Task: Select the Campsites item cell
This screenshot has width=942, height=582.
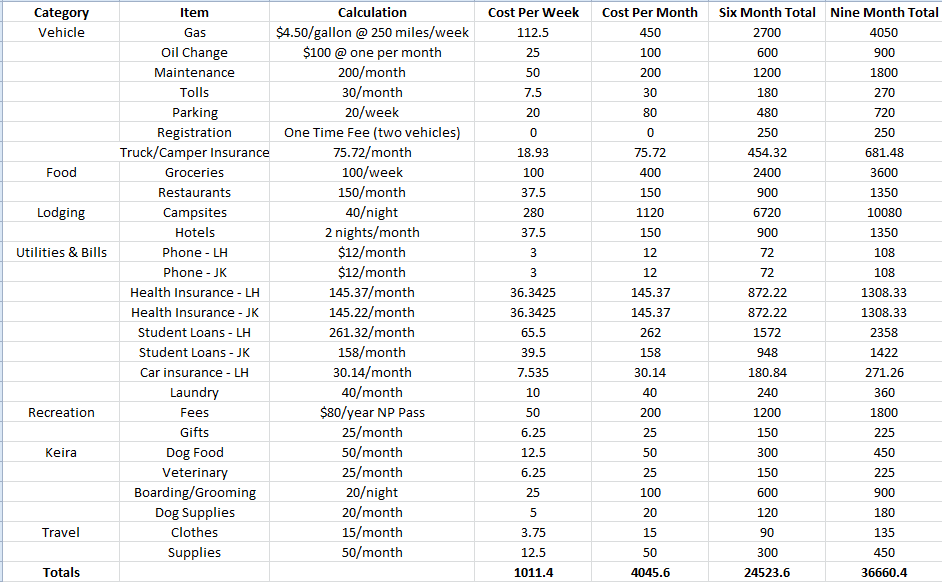Action: (x=194, y=213)
